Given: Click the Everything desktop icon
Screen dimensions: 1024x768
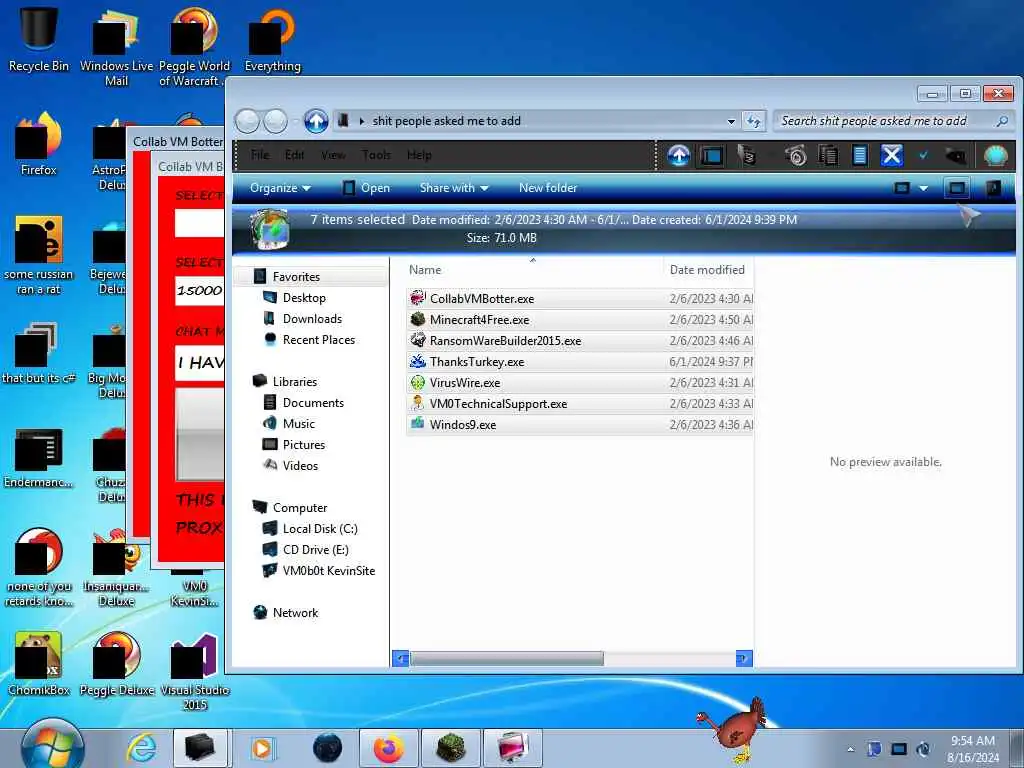Looking at the screenshot, I should point(272,39).
